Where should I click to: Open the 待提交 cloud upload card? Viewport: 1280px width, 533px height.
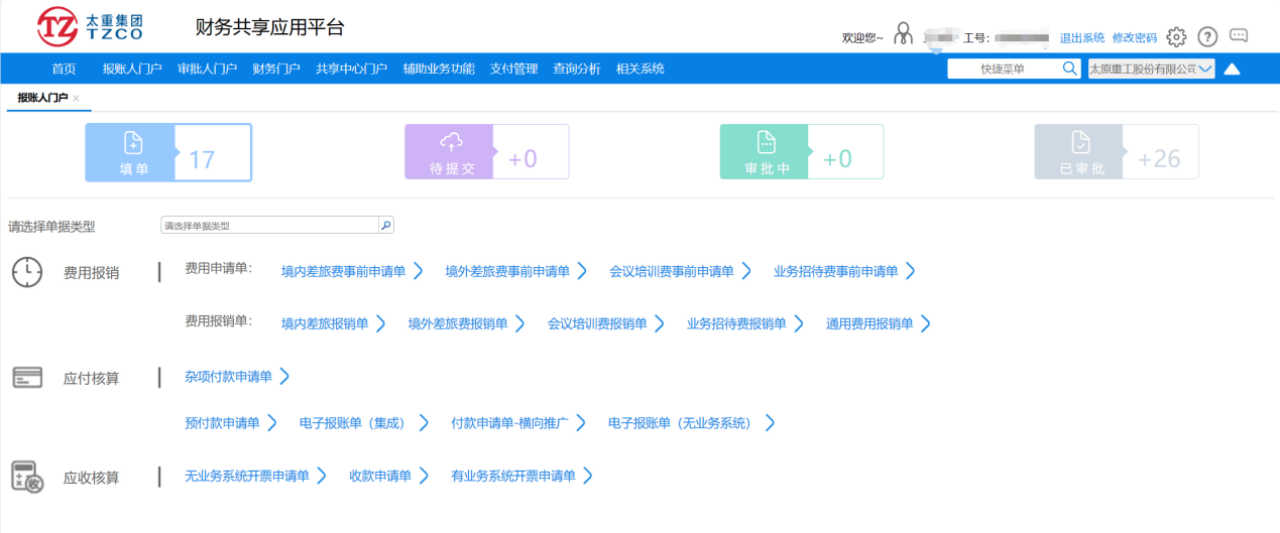449,152
